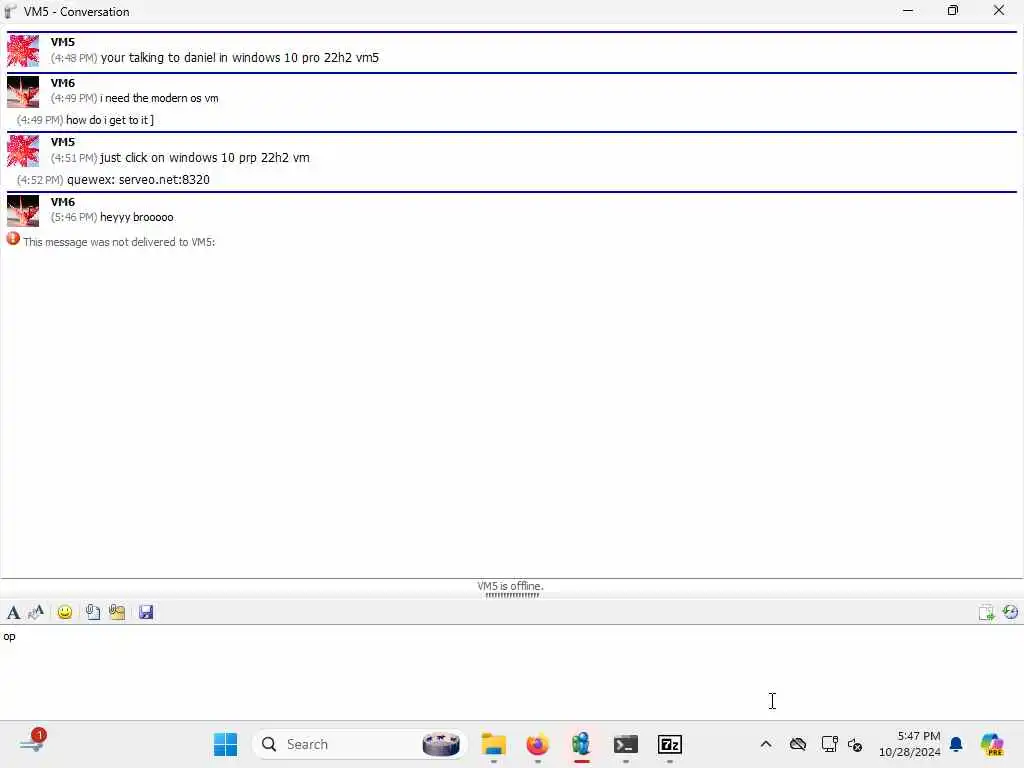Click the crossed-out cloud tray icon
Viewport: 1024px width, 768px height.
pos(797,744)
